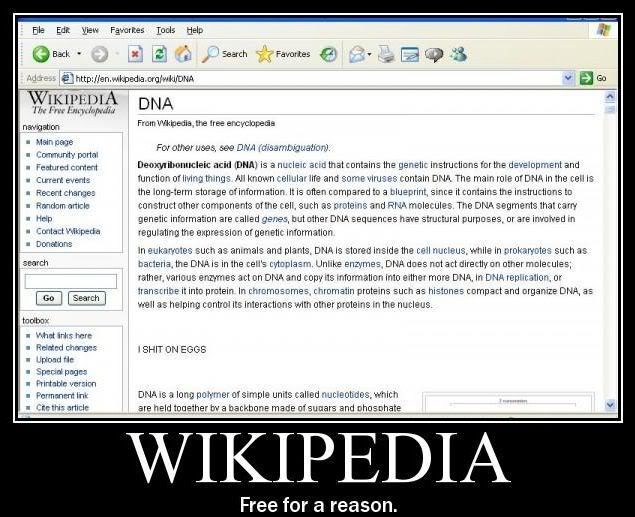Follow the blueprint link
The image size is (635, 517).
[x=408, y=192]
